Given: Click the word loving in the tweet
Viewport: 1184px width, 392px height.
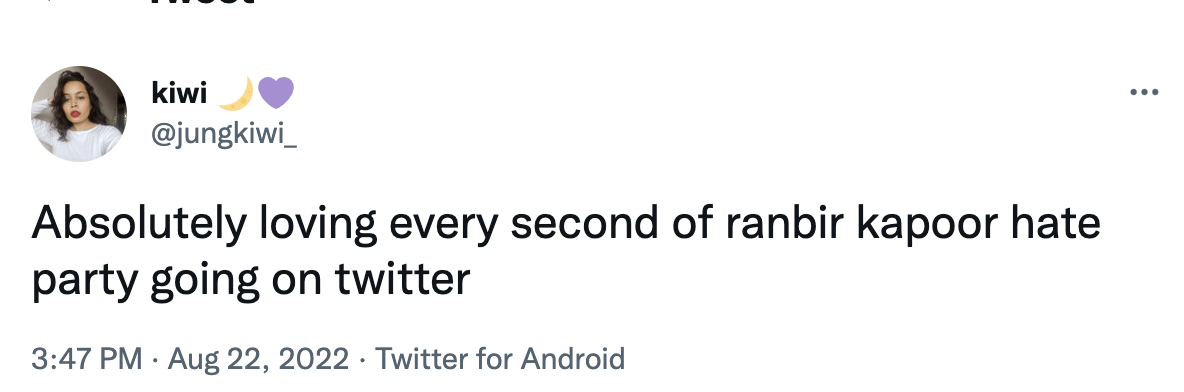Looking at the screenshot, I should 318,224.
